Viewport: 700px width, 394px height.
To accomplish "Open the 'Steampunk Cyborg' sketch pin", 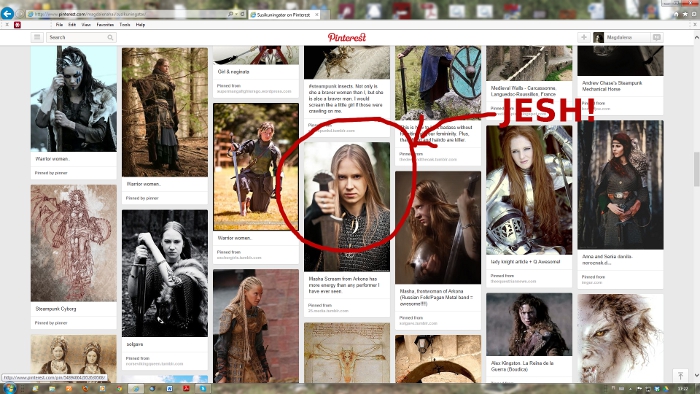I will tap(74, 243).
